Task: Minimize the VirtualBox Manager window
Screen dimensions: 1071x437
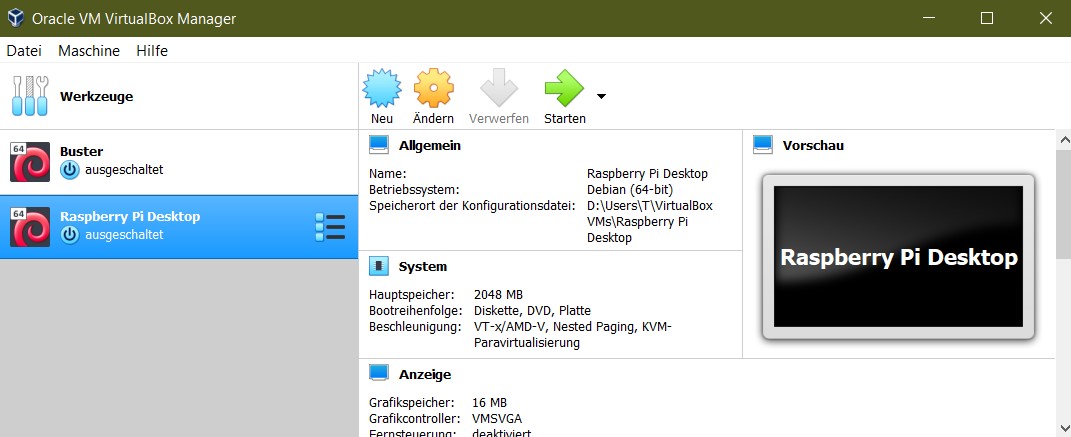Action: coord(928,18)
